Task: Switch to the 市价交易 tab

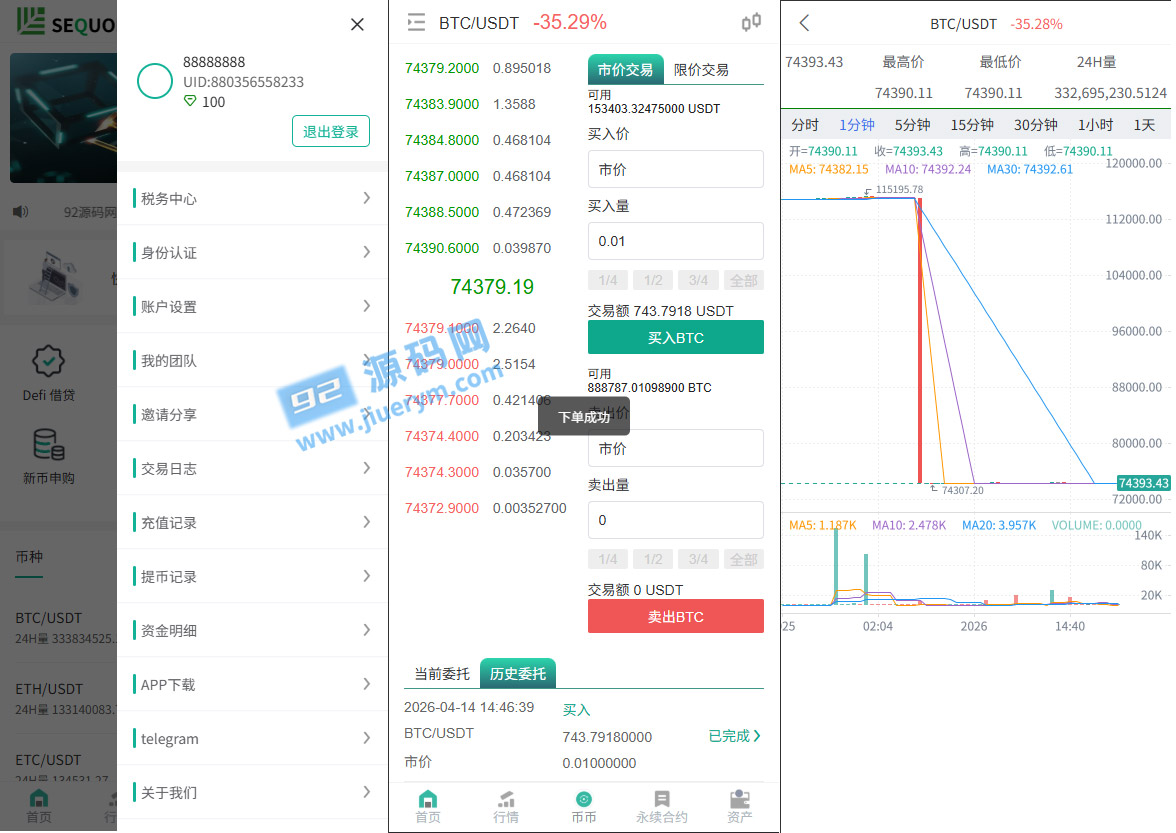Action: point(626,70)
